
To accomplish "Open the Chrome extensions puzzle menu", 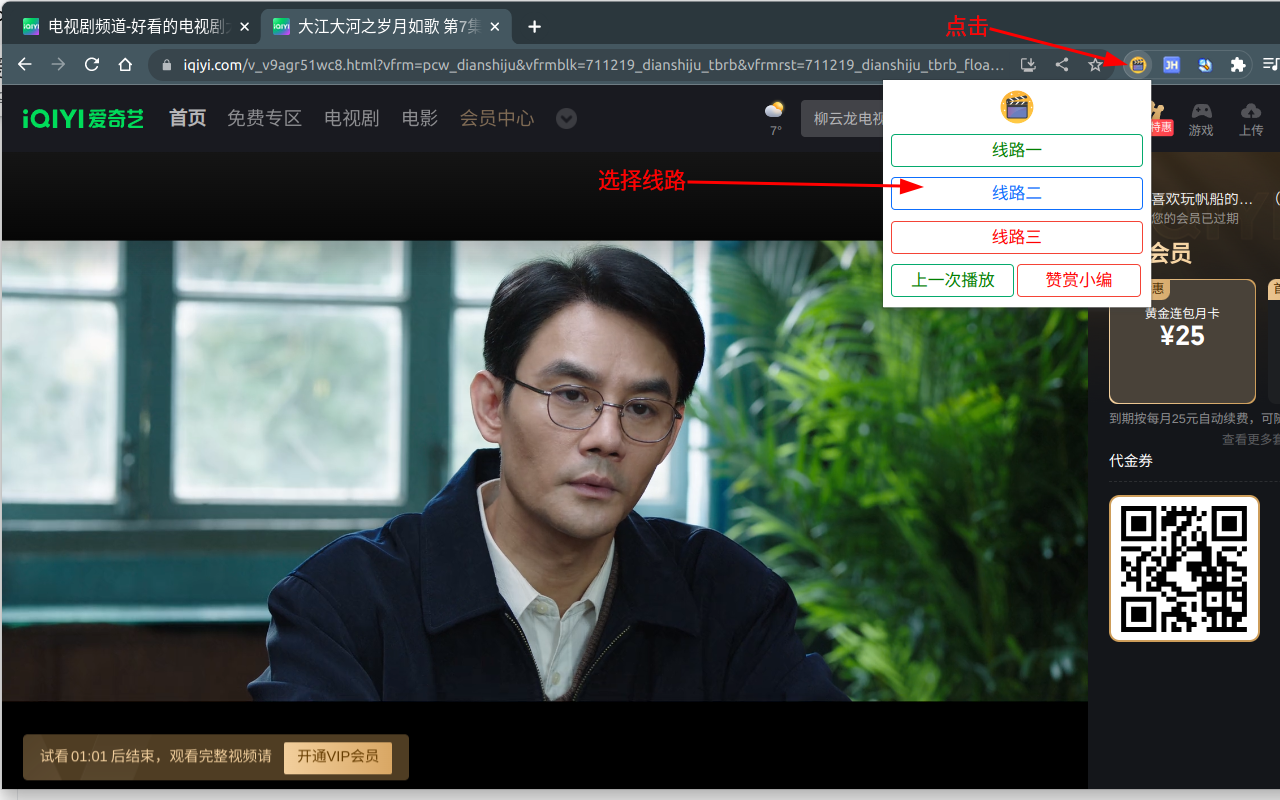I will pos(1238,64).
